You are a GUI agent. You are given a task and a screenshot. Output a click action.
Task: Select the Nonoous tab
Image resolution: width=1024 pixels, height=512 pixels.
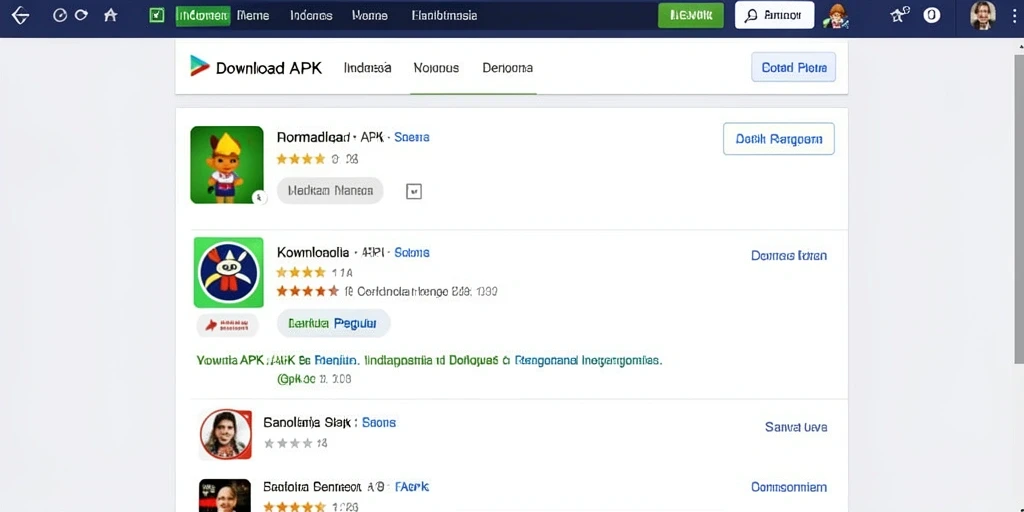(436, 67)
